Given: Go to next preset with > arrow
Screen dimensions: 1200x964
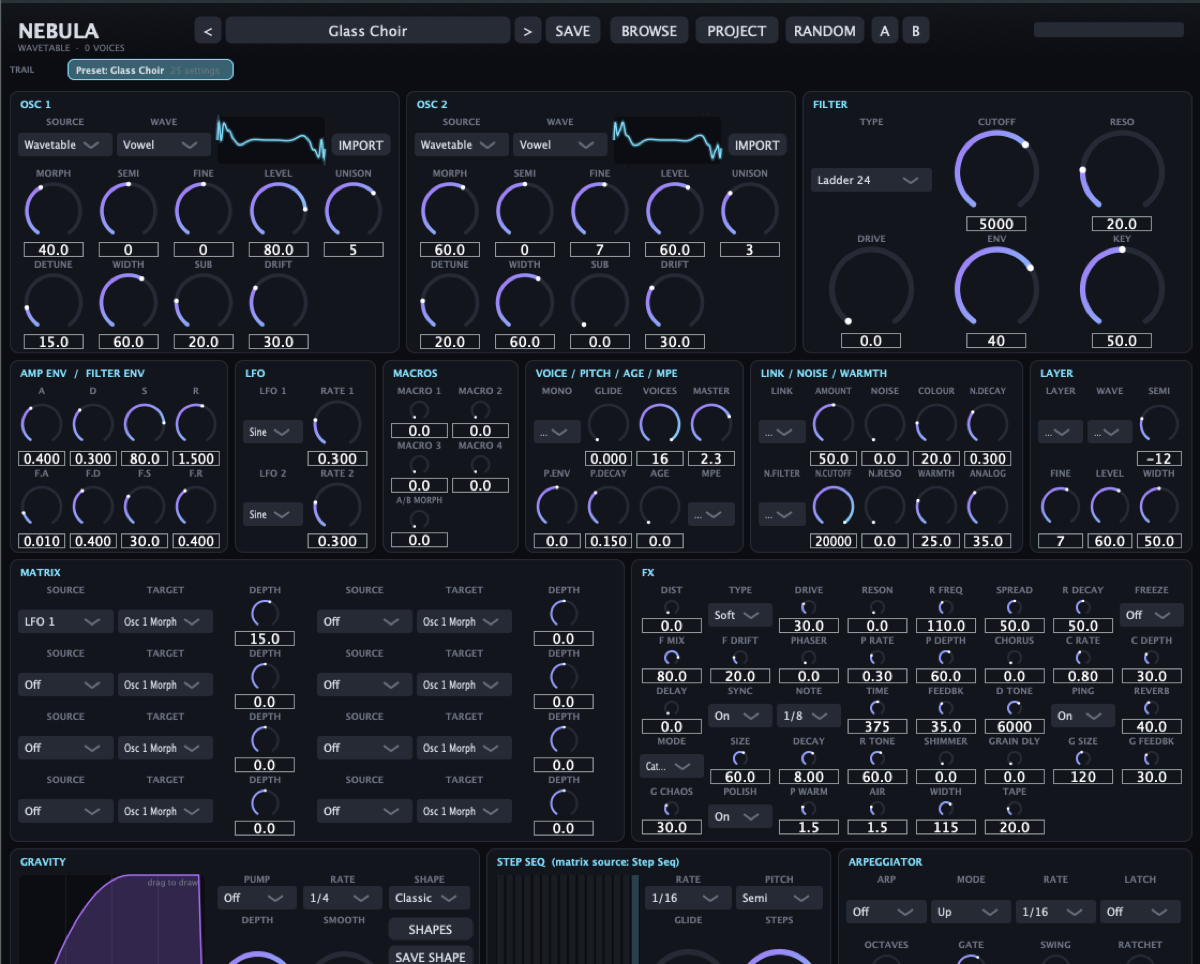Looking at the screenshot, I should click(528, 31).
